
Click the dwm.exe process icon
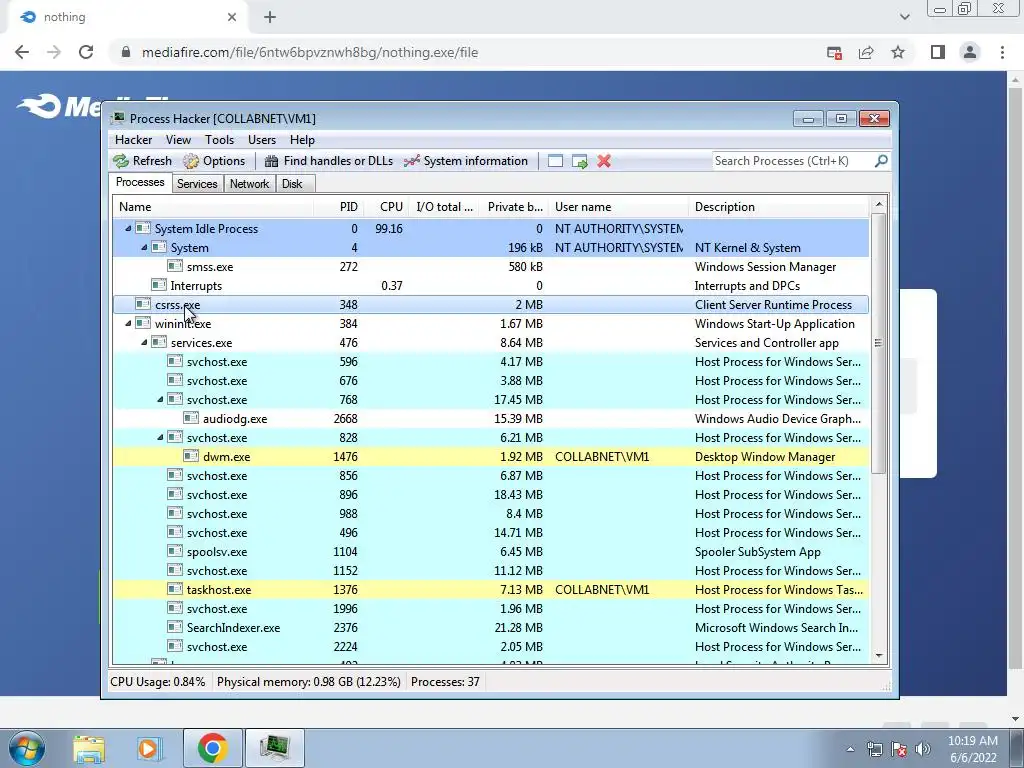pyautogui.click(x=191, y=456)
